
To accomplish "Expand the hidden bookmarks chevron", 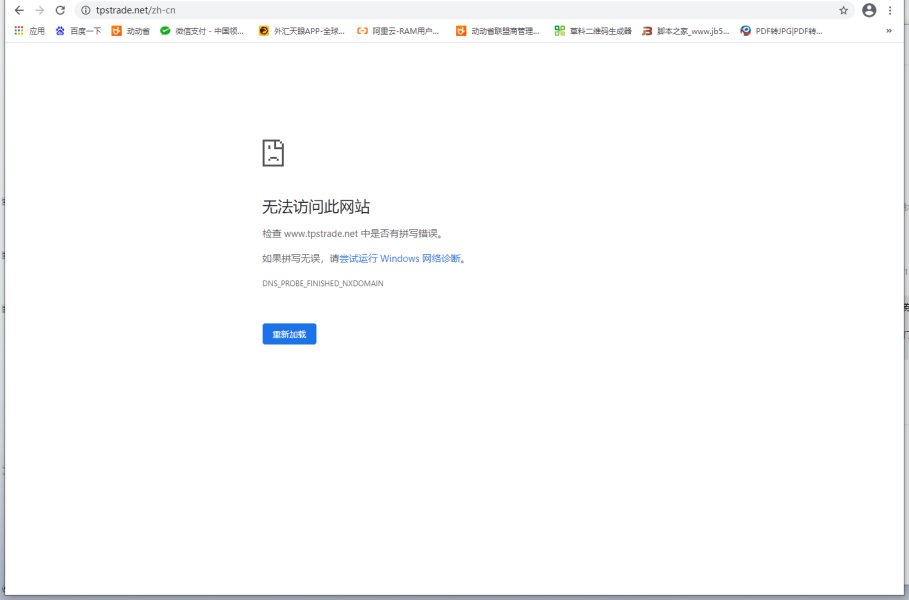I will tap(889, 31).
